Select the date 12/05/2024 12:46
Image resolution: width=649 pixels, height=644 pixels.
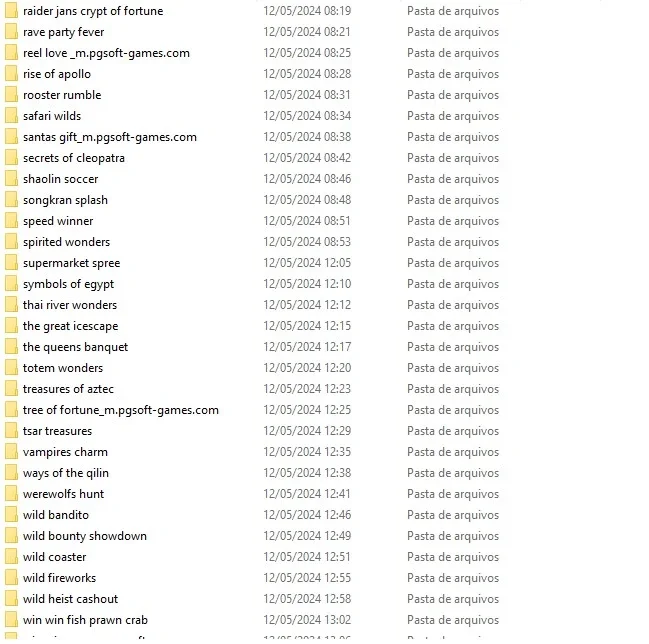click(x=307, y=515)
